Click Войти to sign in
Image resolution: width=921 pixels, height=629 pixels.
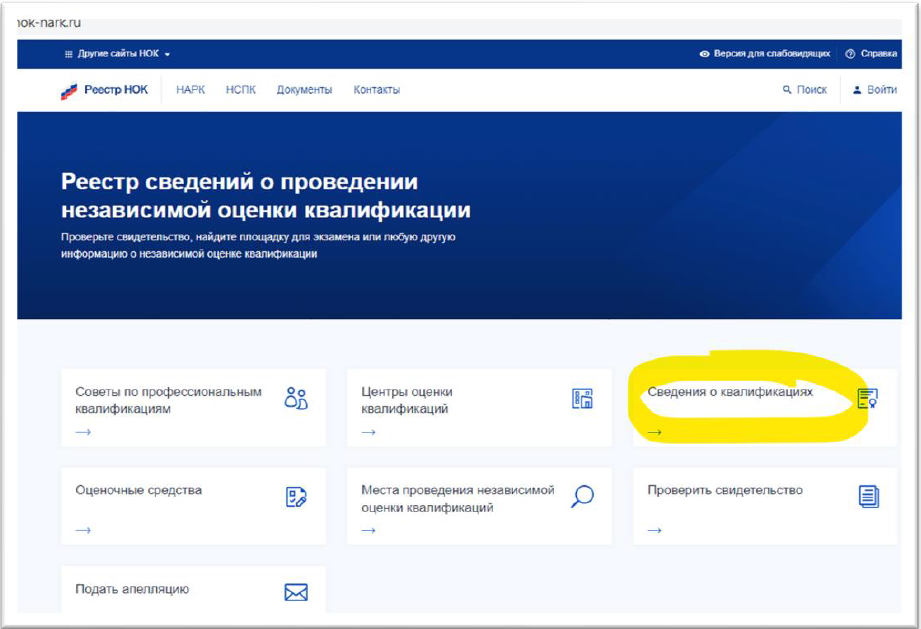click(875, 90)
